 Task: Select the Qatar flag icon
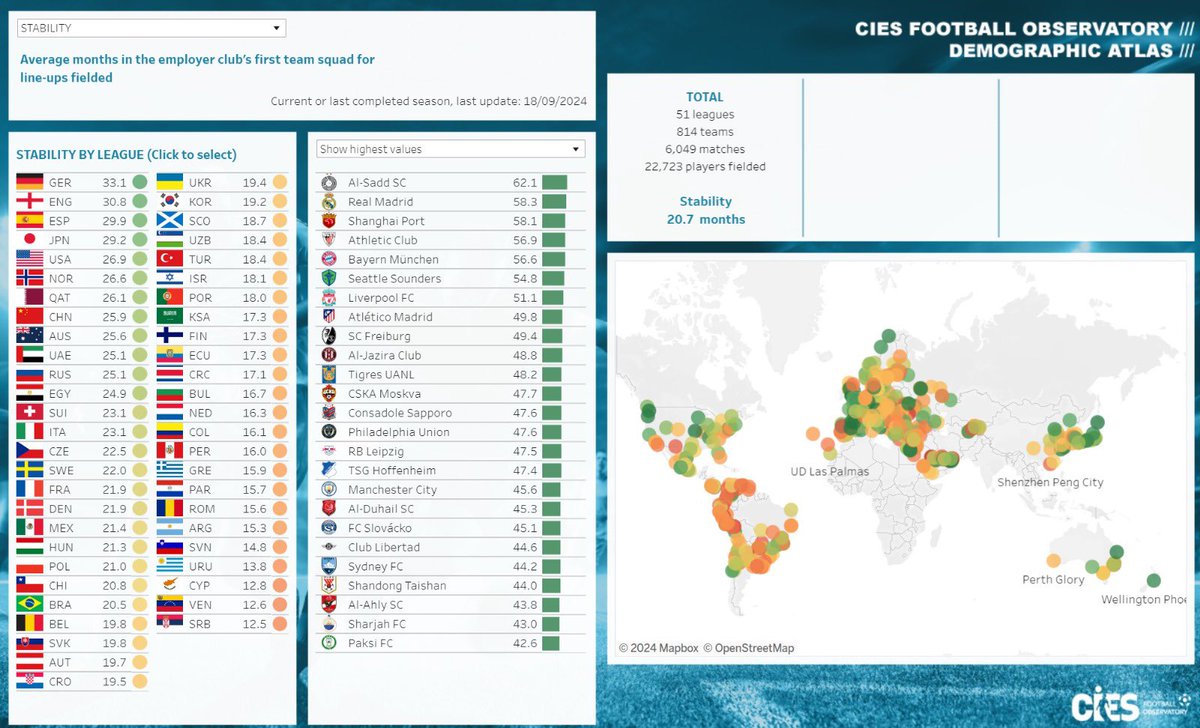click(x=30, y=298)
